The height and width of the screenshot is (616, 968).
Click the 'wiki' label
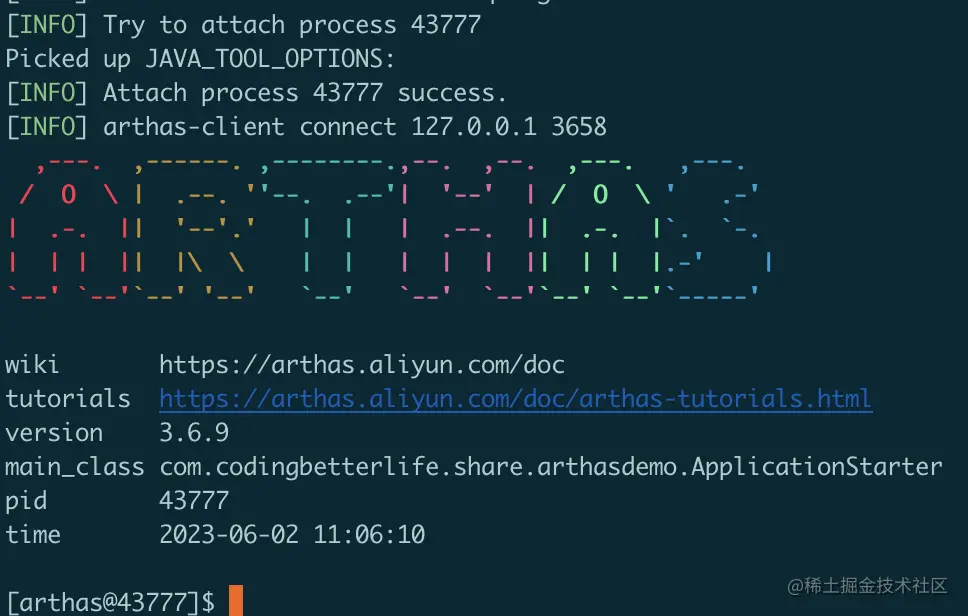pyautogui.click(x=32, y=365)
